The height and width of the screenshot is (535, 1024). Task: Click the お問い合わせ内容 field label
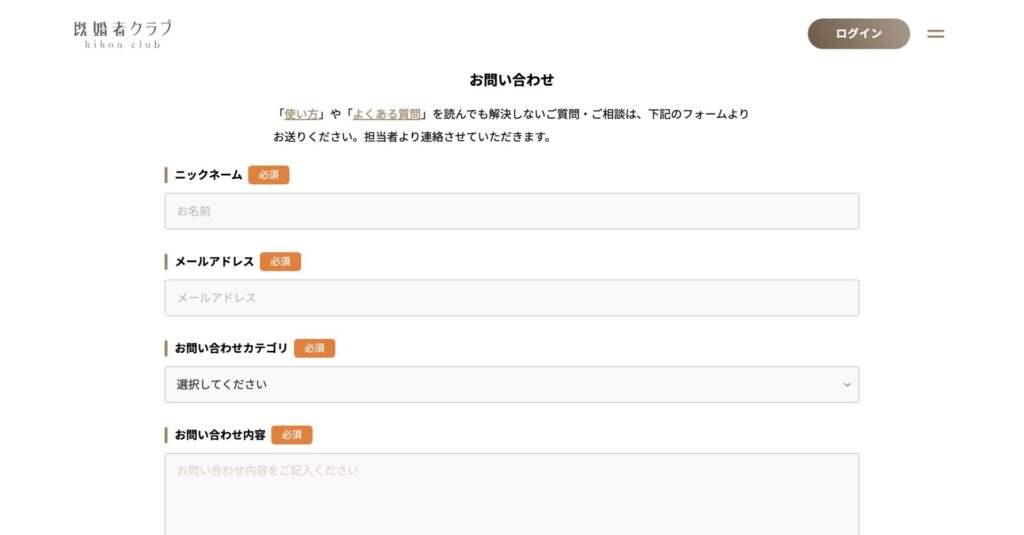click(220, 435)
